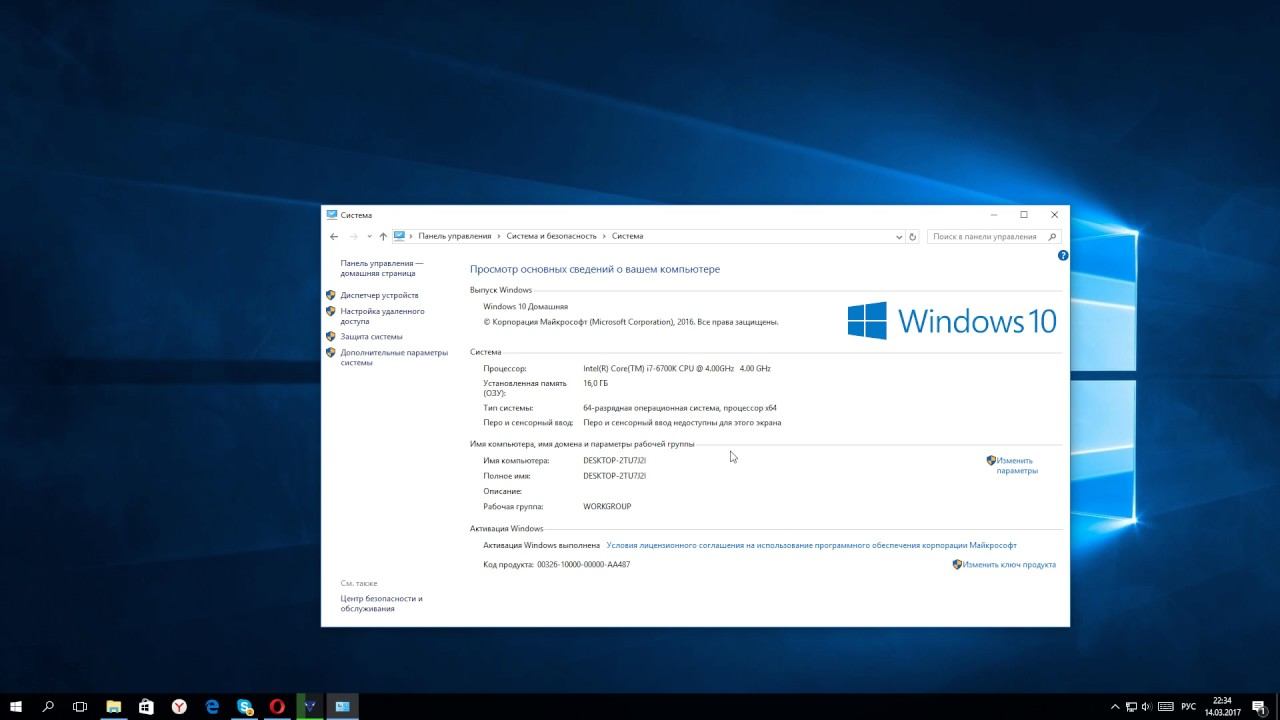Select the Система breadcrumb segment
Viewport: 1280px width, 720px height.
pos(628,237)
